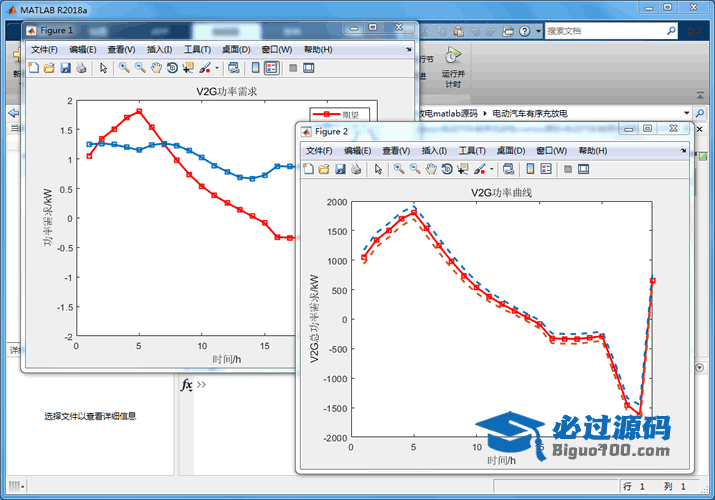Select Brush data tool in Figure 2

click(x=479, y=169)
